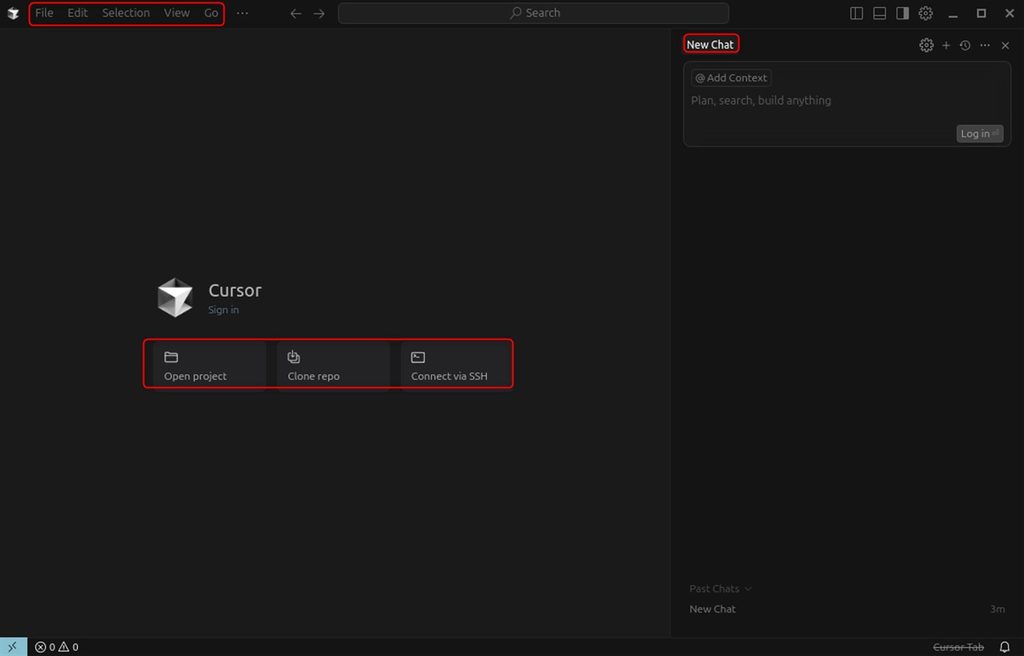Toggle the AI side pane layout icon
Viewport: 1024px width, 656px height.
click(x=903, y=13)
